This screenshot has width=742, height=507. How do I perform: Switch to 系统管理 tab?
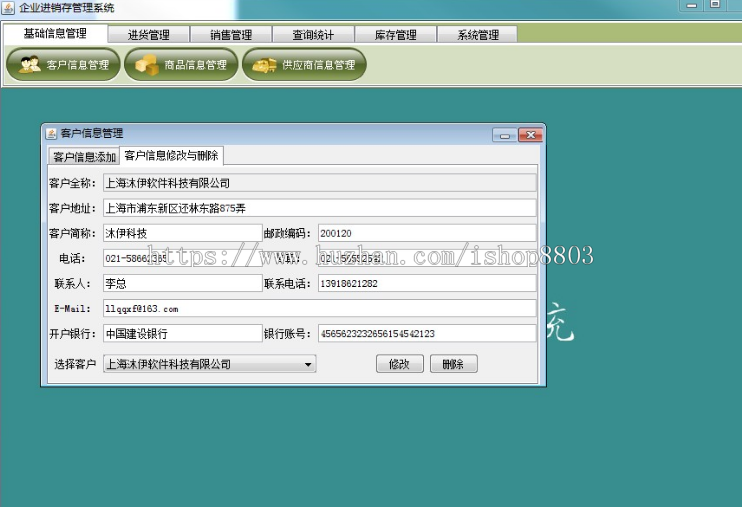tap(478, 35)
